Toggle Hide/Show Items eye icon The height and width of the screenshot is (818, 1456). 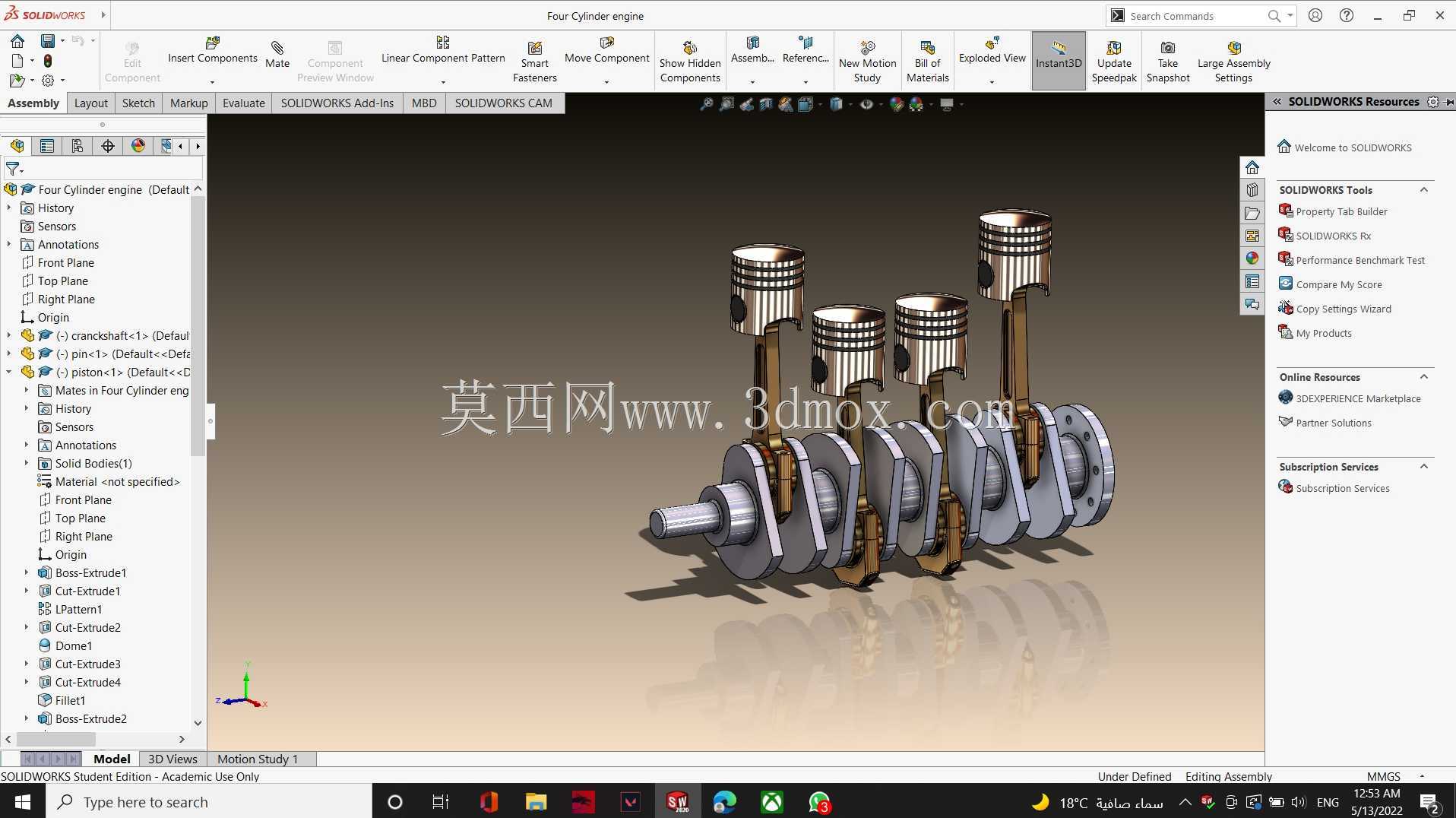[x=866, y=104]
